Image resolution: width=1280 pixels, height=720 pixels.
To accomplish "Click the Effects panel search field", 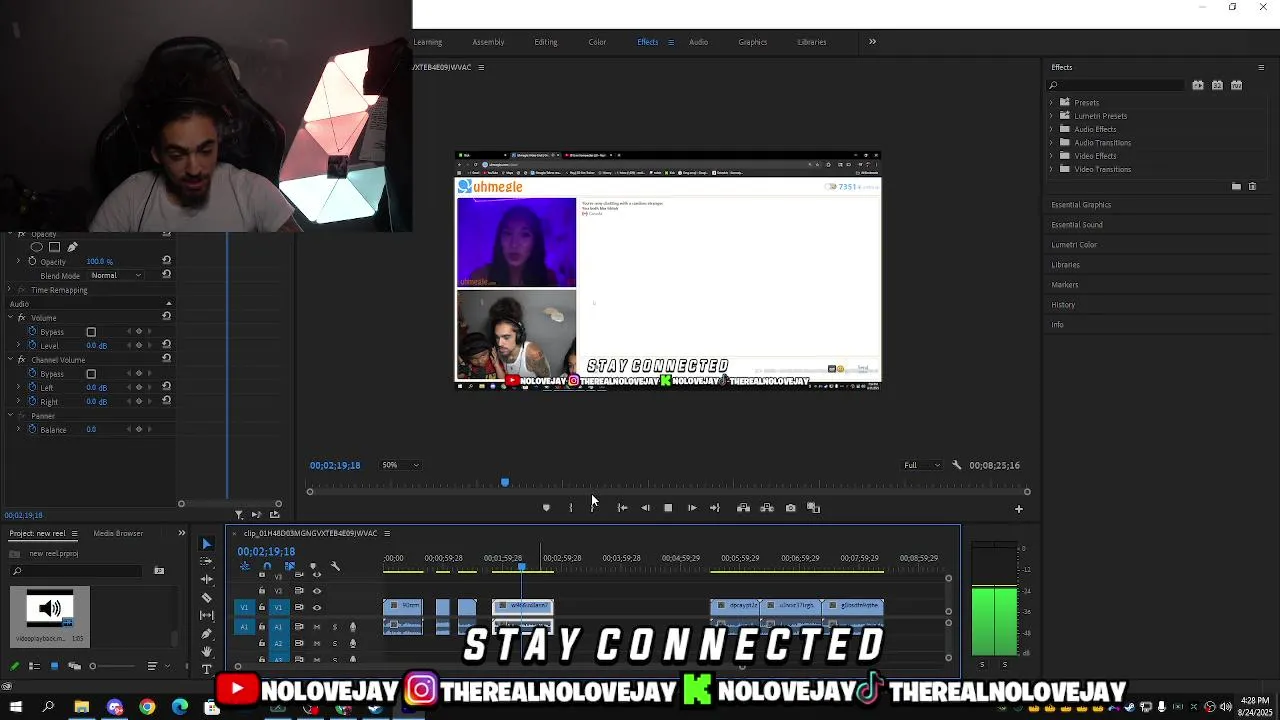I will 1116,86.
